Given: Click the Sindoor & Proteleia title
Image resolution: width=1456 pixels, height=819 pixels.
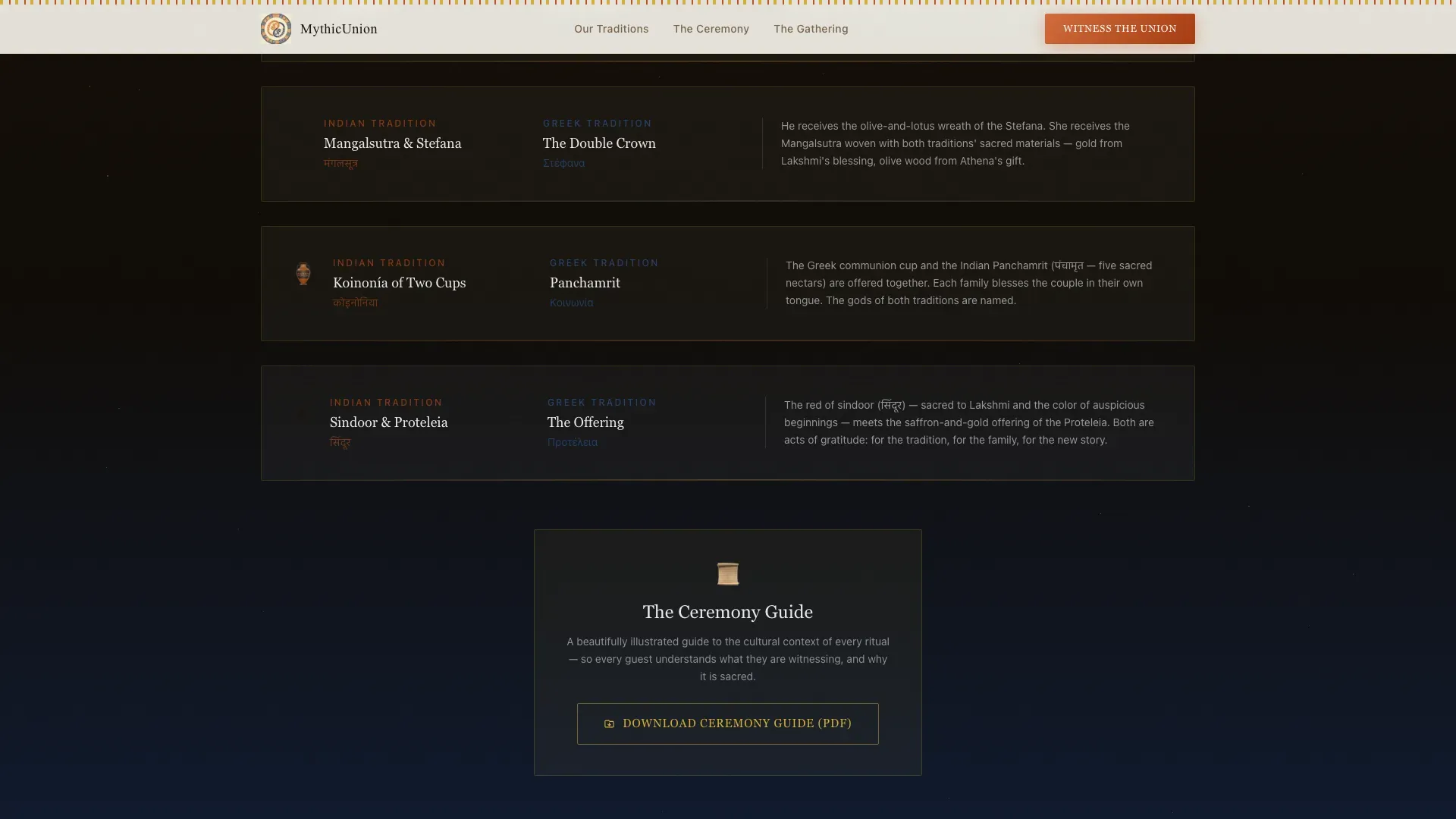Looking at the screenshot, I should 388,422.
